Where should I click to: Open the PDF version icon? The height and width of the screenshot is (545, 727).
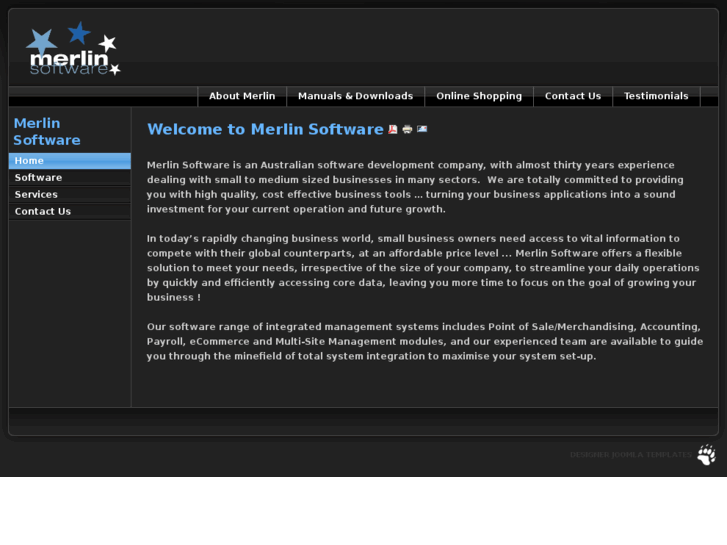[x=393, y=129]
